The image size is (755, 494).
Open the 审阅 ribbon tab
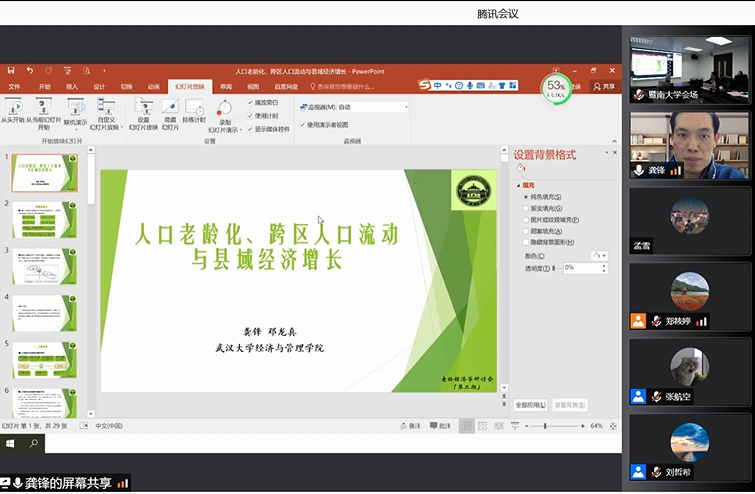[x=226, y=87]
